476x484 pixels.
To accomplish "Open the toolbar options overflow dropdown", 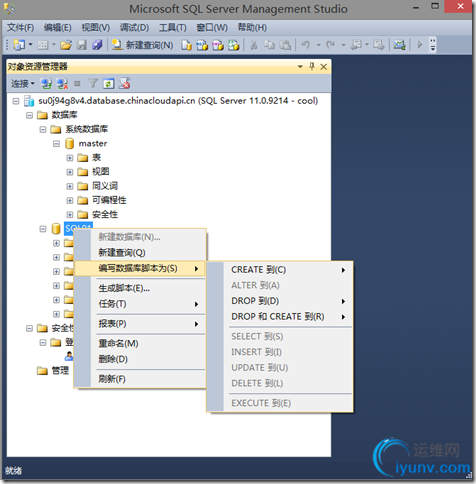I will [433, 45].
